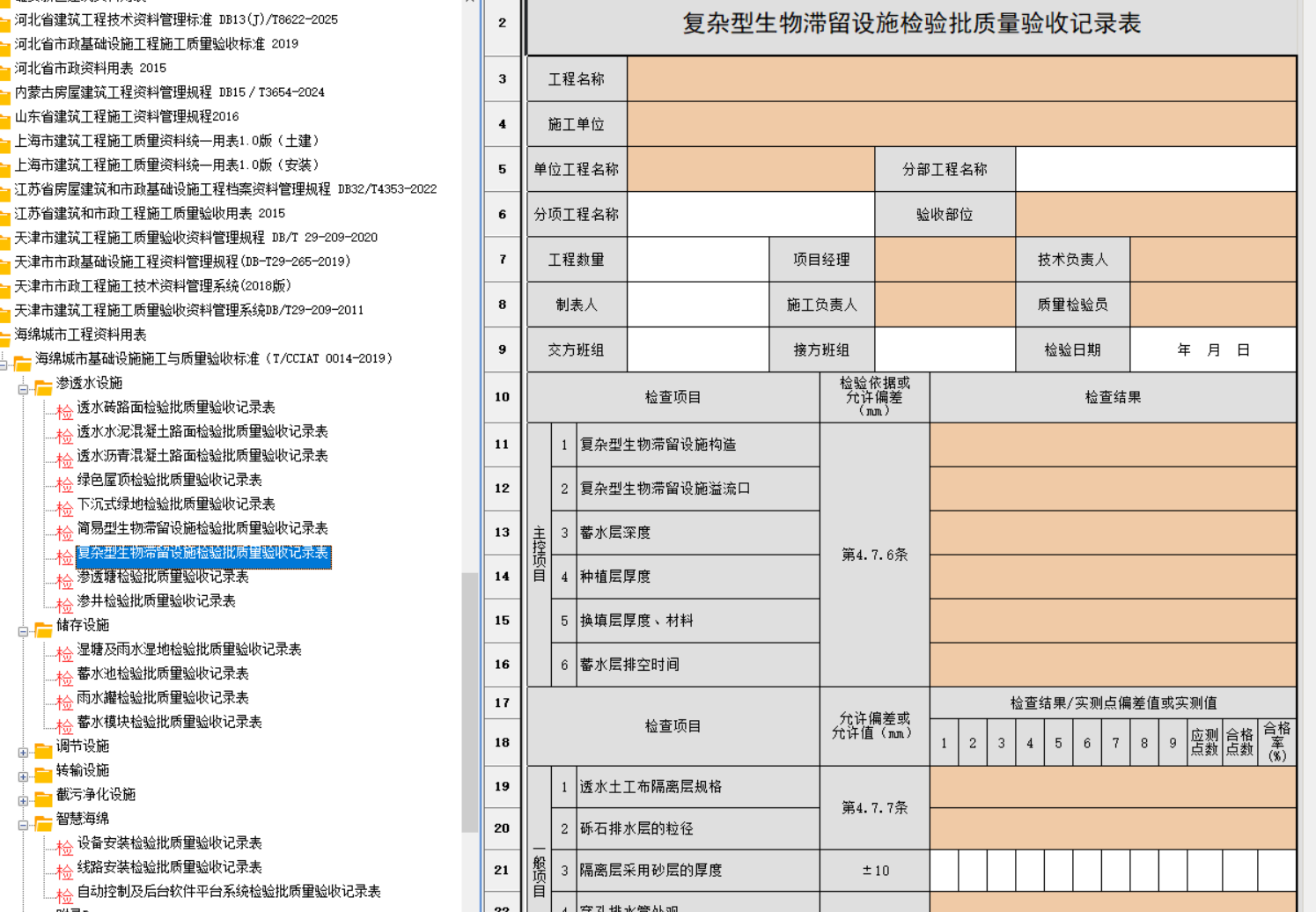Click the folder icon of 海绵城市基础设施施工与质量验收标准
The width and height of the screenshot is (1316, 912).
[22, 363]
